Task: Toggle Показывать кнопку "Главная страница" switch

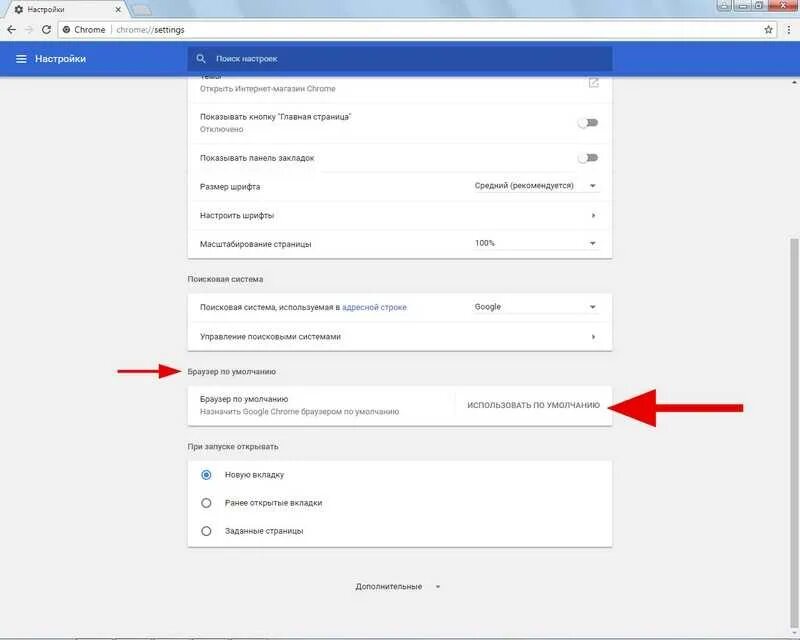Action: tap(588, 123)
